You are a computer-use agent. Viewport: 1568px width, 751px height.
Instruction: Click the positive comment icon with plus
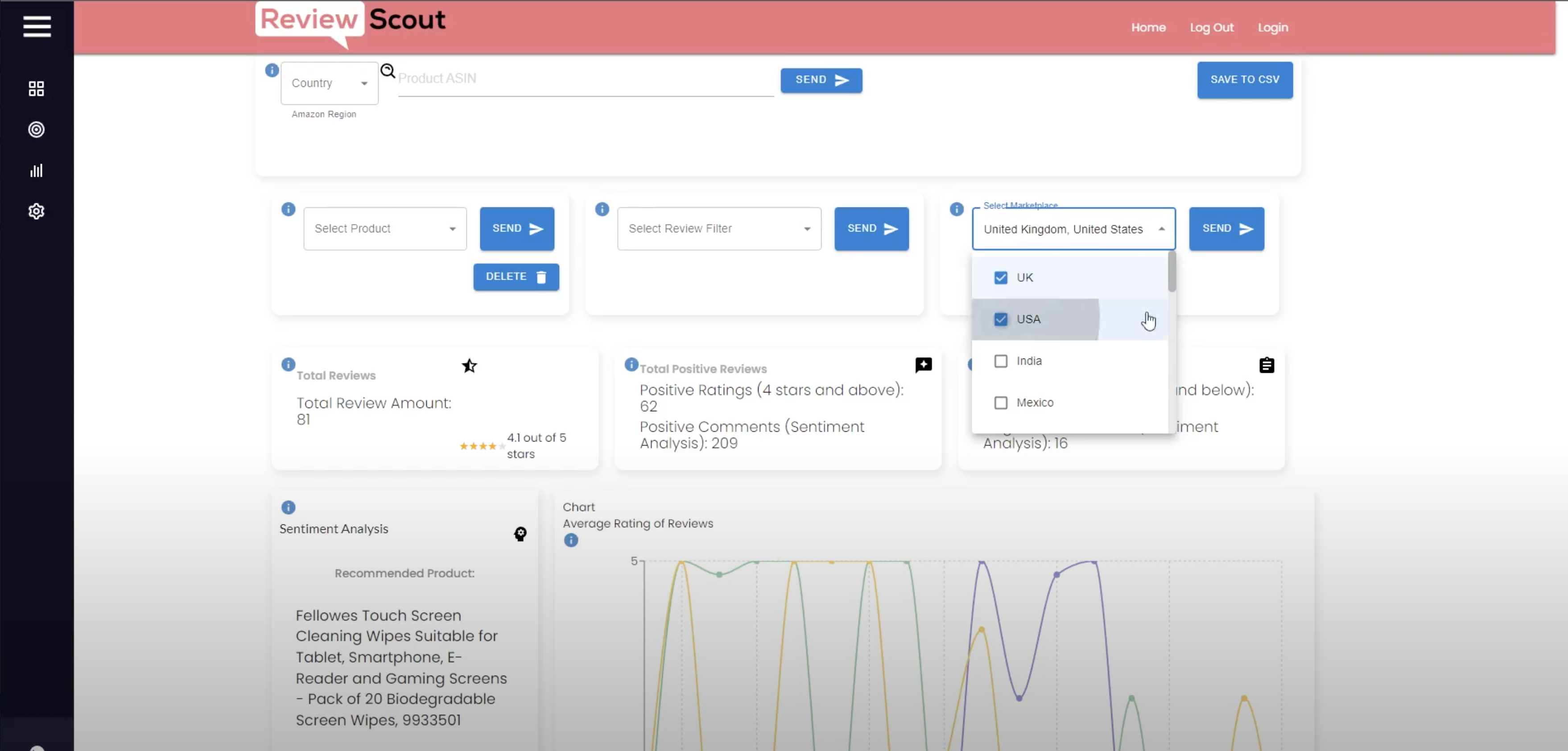[x=924, y=364]
